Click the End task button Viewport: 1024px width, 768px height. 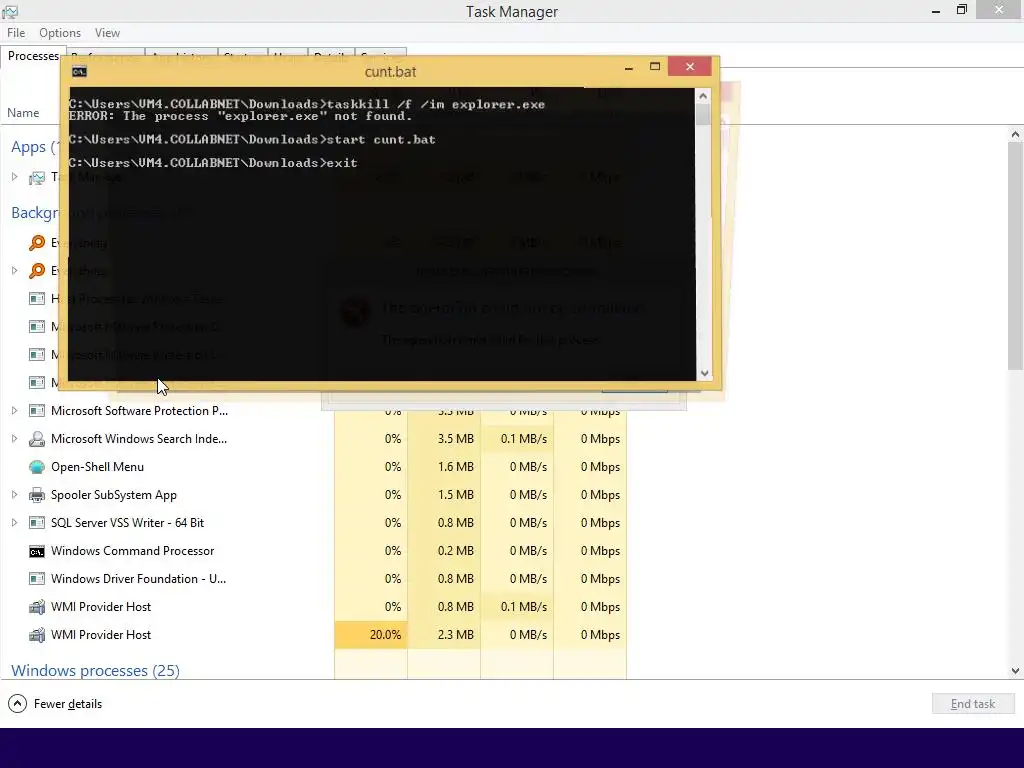point(972,704)
